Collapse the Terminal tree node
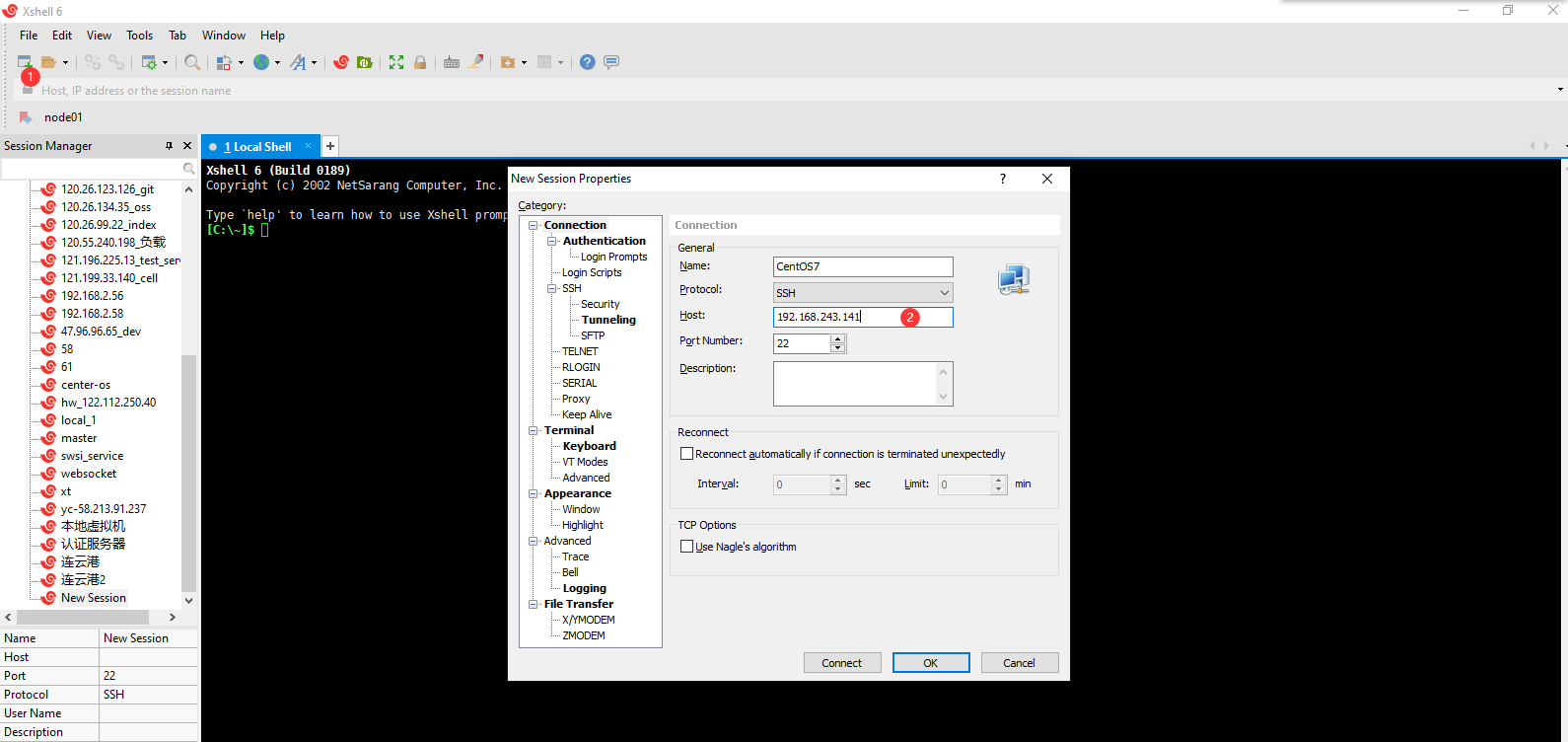Image resolution: width=1568 pixels, height=742 pixels. [534, 430]
